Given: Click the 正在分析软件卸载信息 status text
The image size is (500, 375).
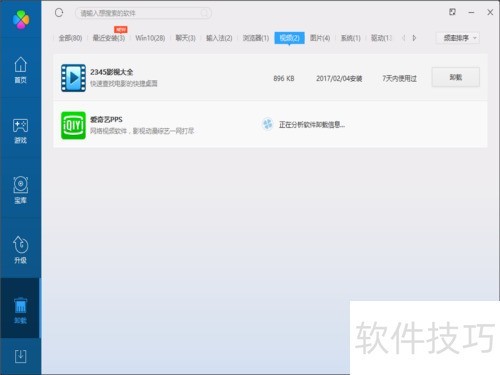Looking at the screenshot, I should point(312,125).
